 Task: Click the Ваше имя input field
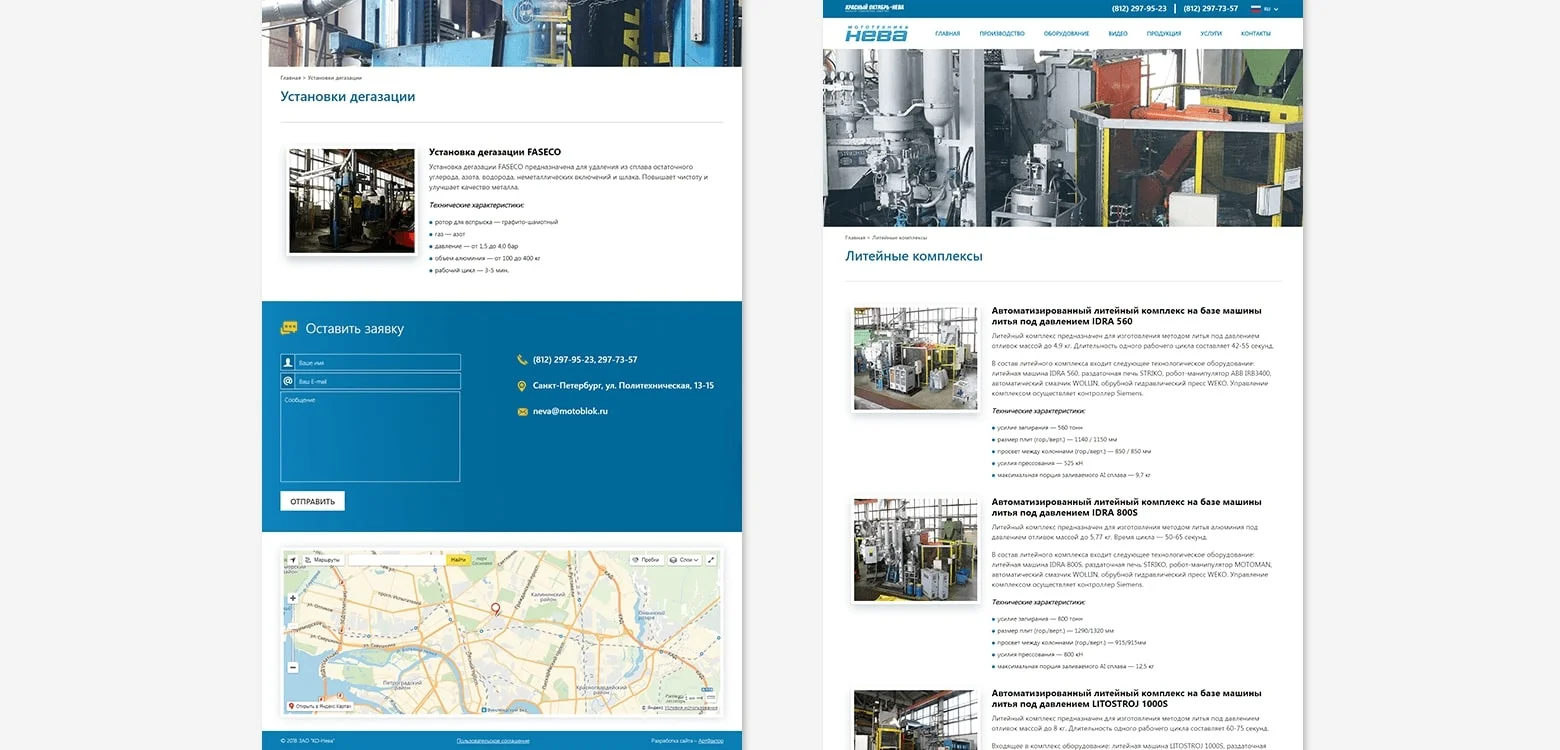(370, 363)
